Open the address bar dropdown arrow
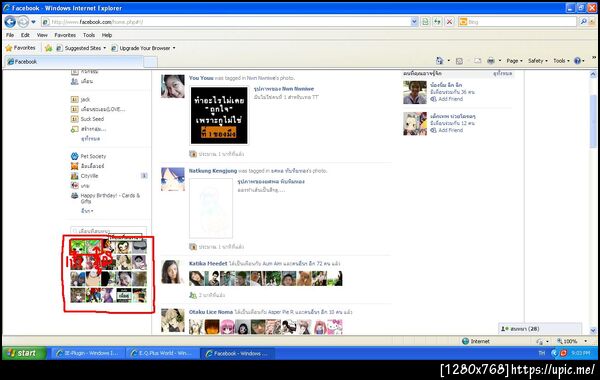Screen dimensions: 600x380 414,22
